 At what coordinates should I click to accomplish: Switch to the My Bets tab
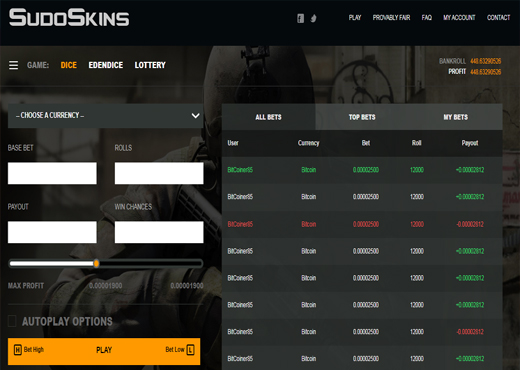(x=456, y=117)
